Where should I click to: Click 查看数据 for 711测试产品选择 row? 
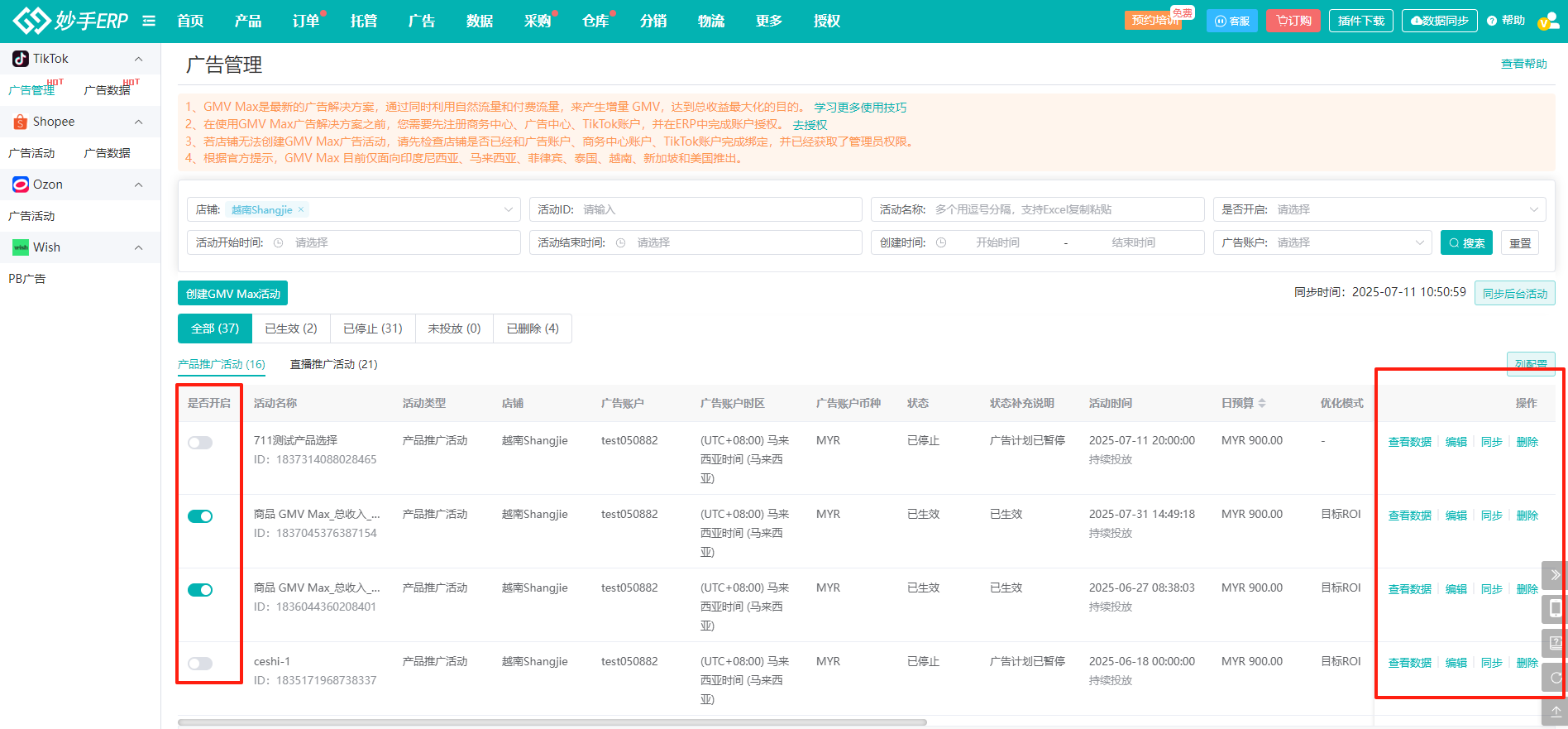1409,442
